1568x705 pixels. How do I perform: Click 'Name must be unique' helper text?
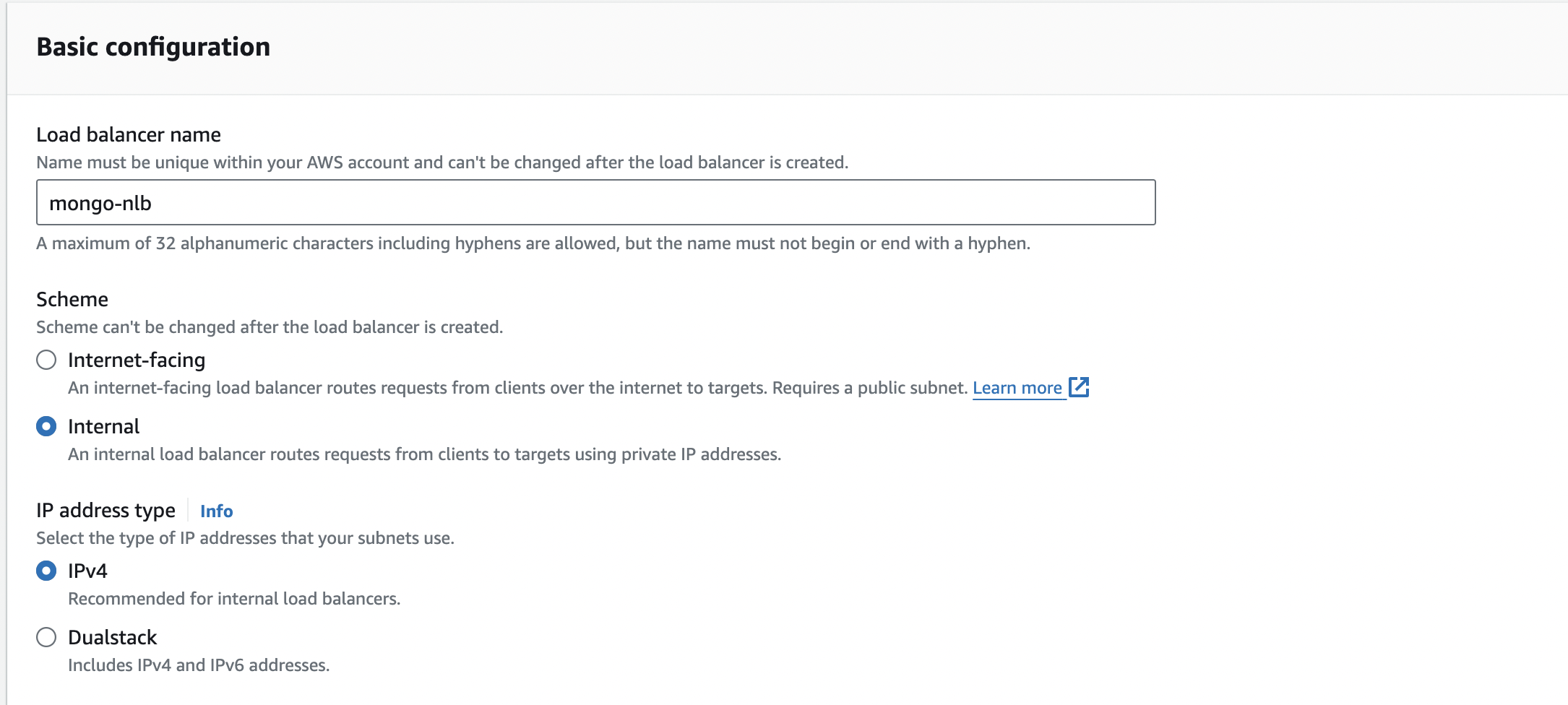[442, 163]
